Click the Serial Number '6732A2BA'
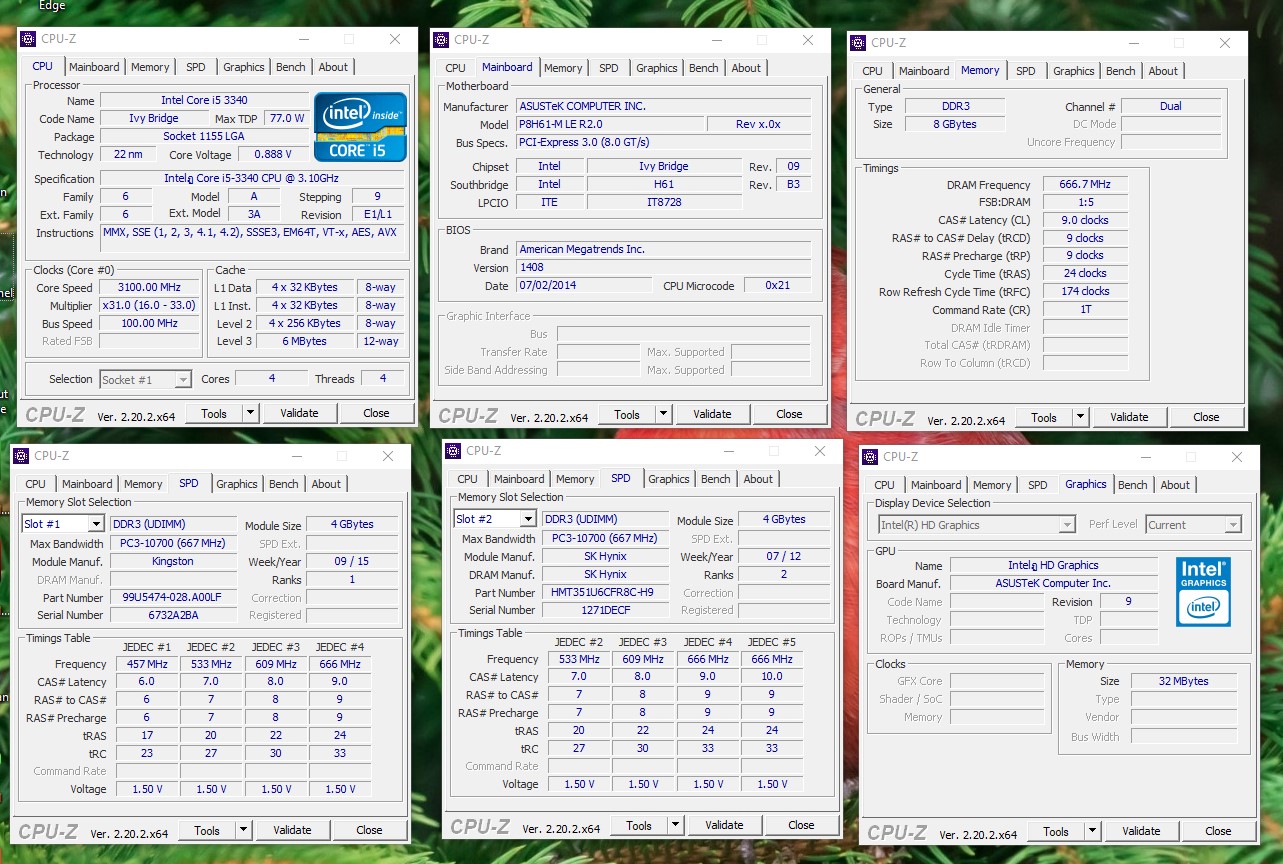This screenshot has width=1283, height=864. [x=173, y=616]
